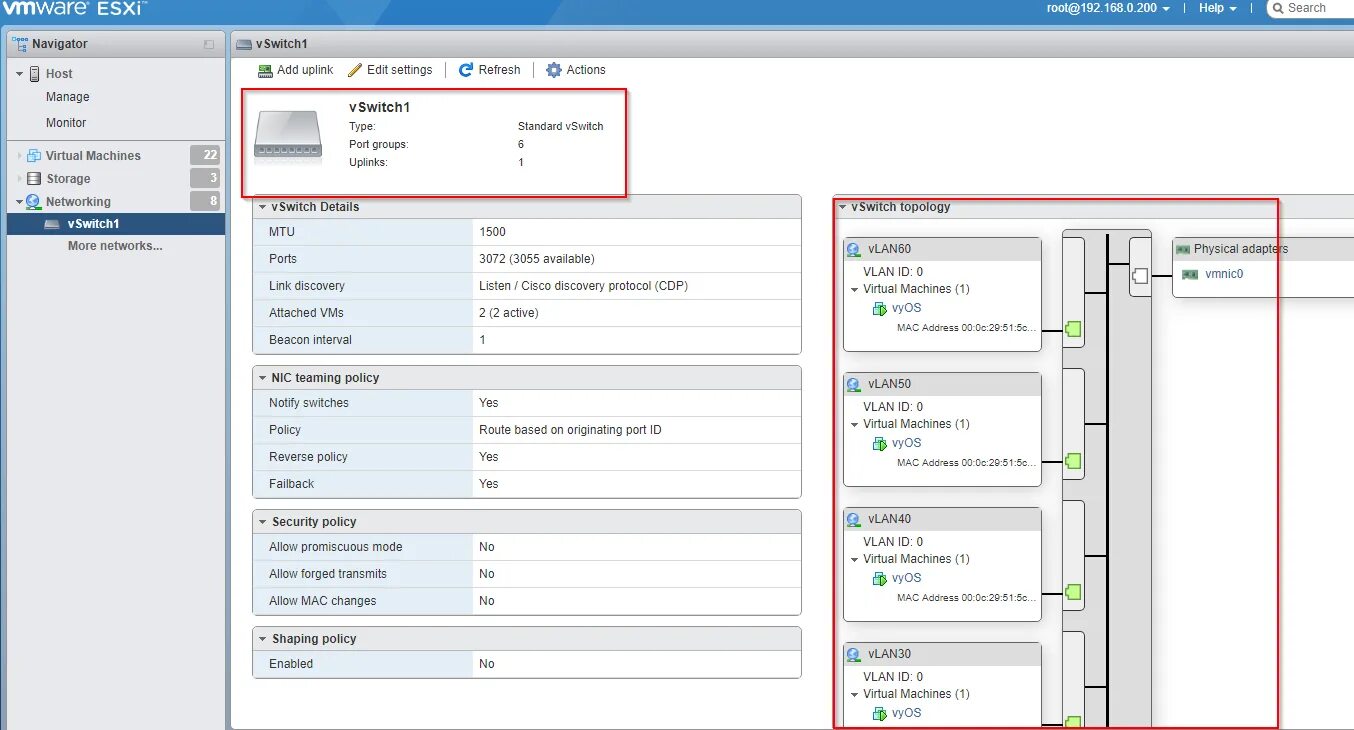Expand the Virtual Machines tree node
The image size is (1354, 730).
(x=20, y=156)
